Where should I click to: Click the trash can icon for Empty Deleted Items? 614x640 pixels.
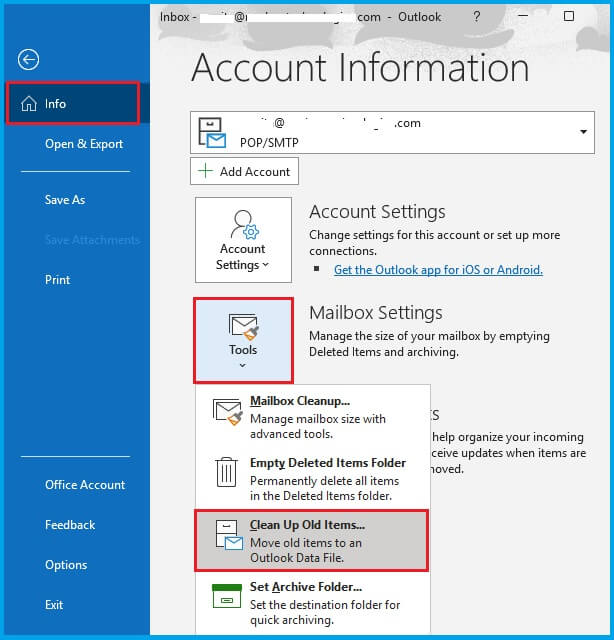click(226, 472)
